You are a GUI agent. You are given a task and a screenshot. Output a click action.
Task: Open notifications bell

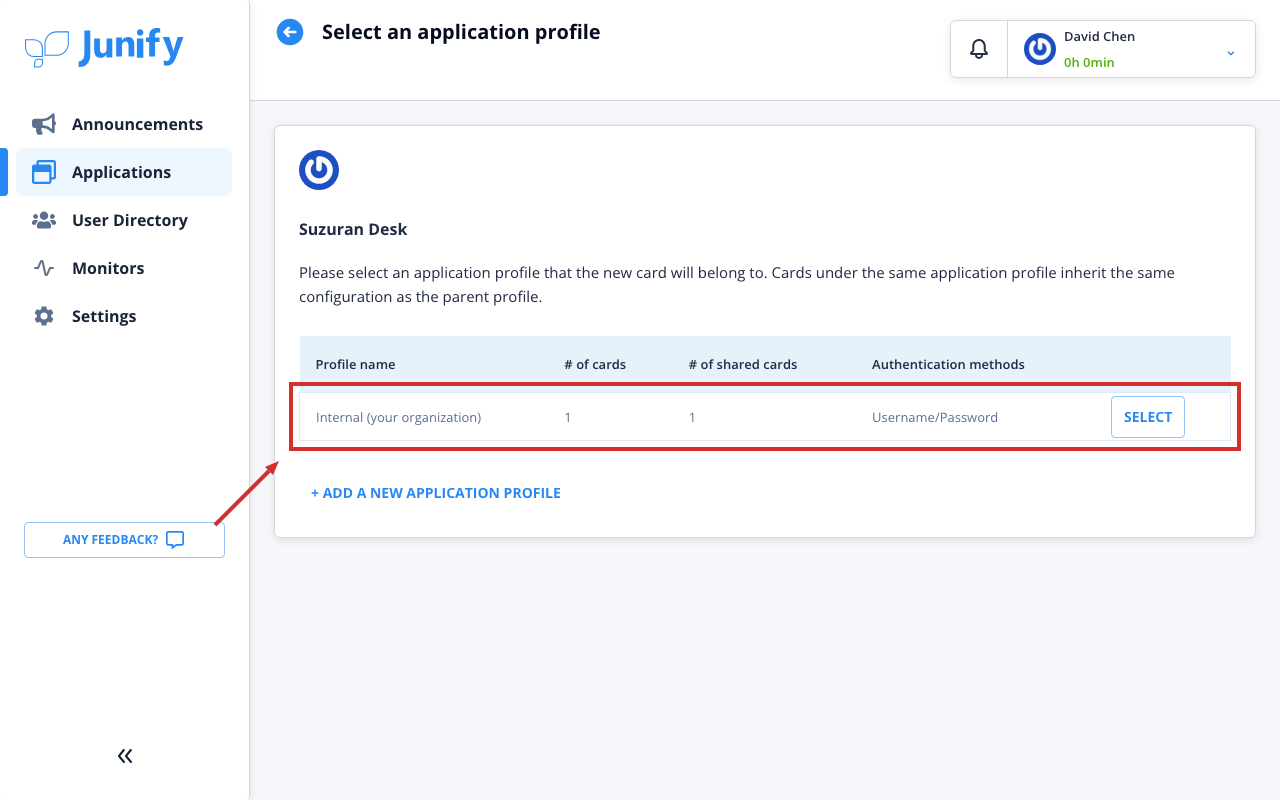point(979,48)
